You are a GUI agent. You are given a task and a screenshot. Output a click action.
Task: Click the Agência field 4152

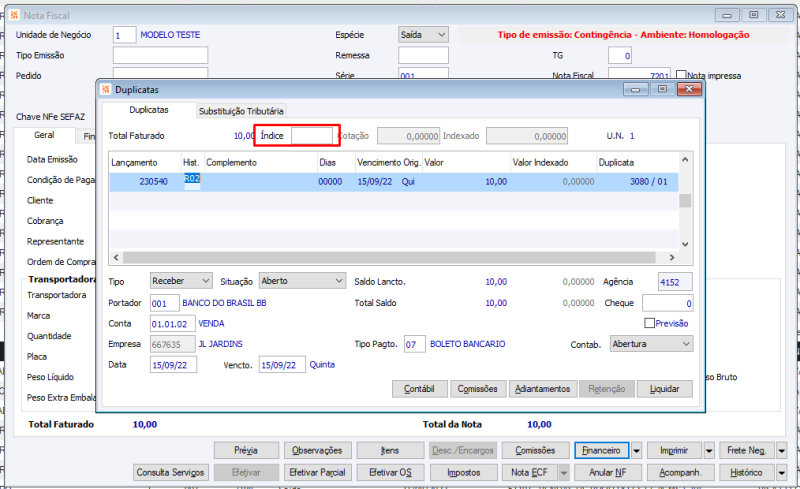coord(675,282)
